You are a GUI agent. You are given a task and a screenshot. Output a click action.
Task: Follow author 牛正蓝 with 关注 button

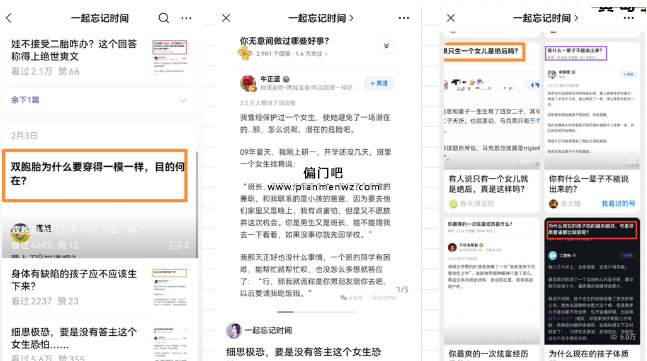tap(379, 83)
